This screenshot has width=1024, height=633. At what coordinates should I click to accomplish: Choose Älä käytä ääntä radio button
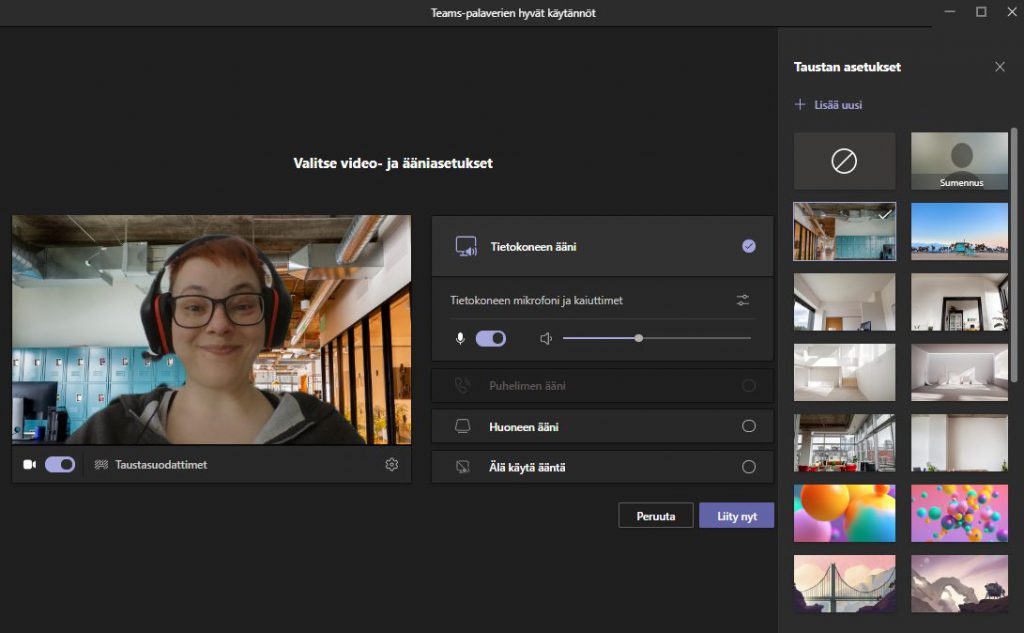pos(748,466)
